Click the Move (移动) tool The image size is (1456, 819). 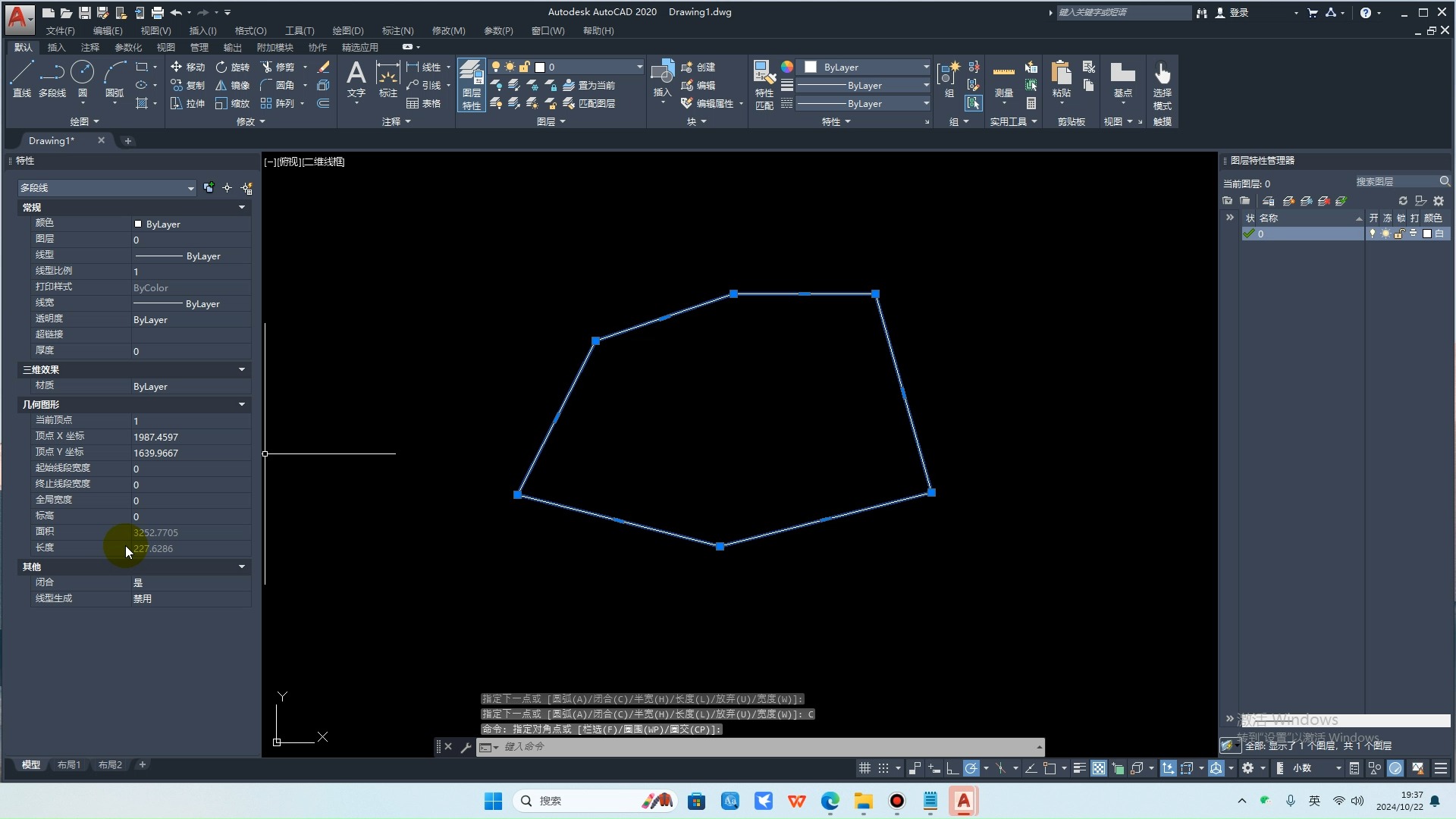point(187,67)
